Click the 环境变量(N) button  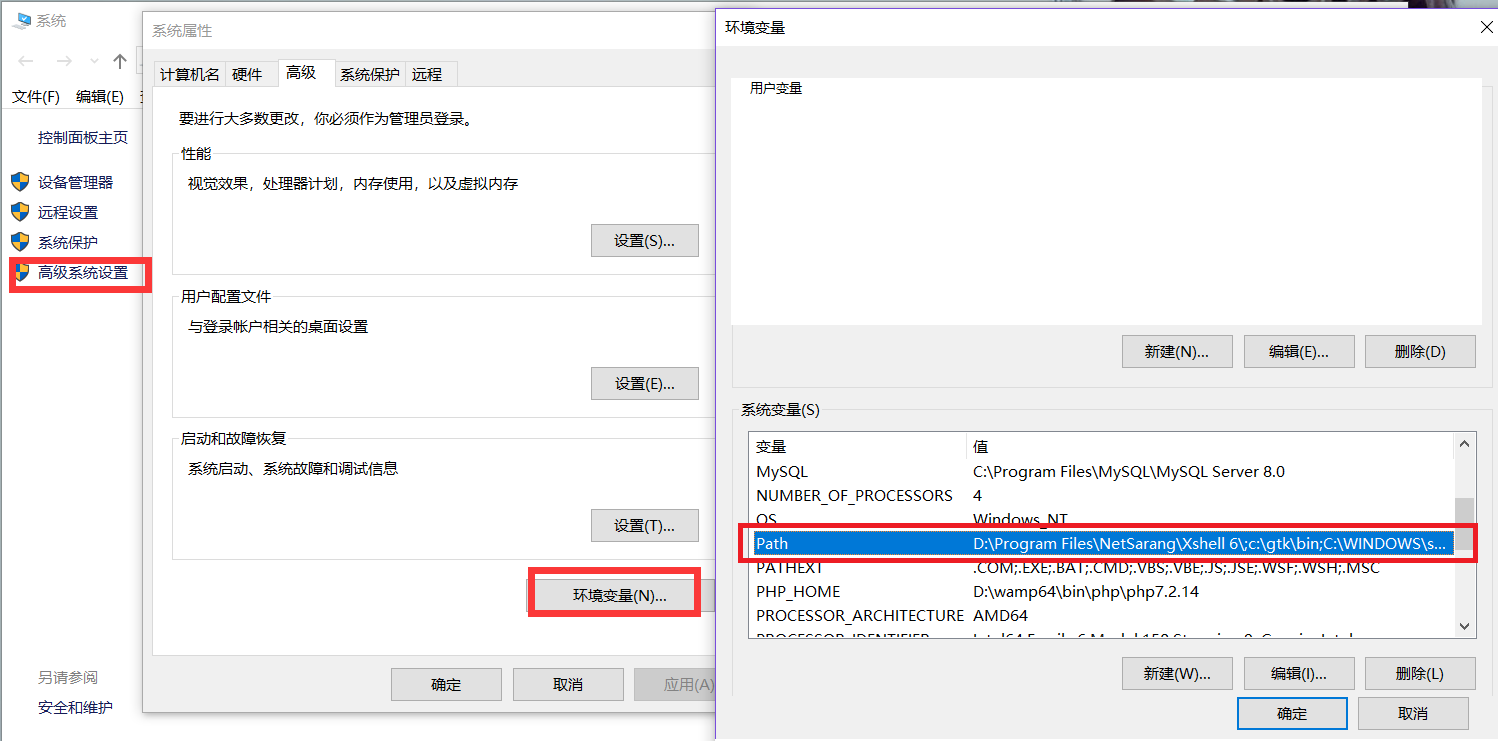point(613,593)
